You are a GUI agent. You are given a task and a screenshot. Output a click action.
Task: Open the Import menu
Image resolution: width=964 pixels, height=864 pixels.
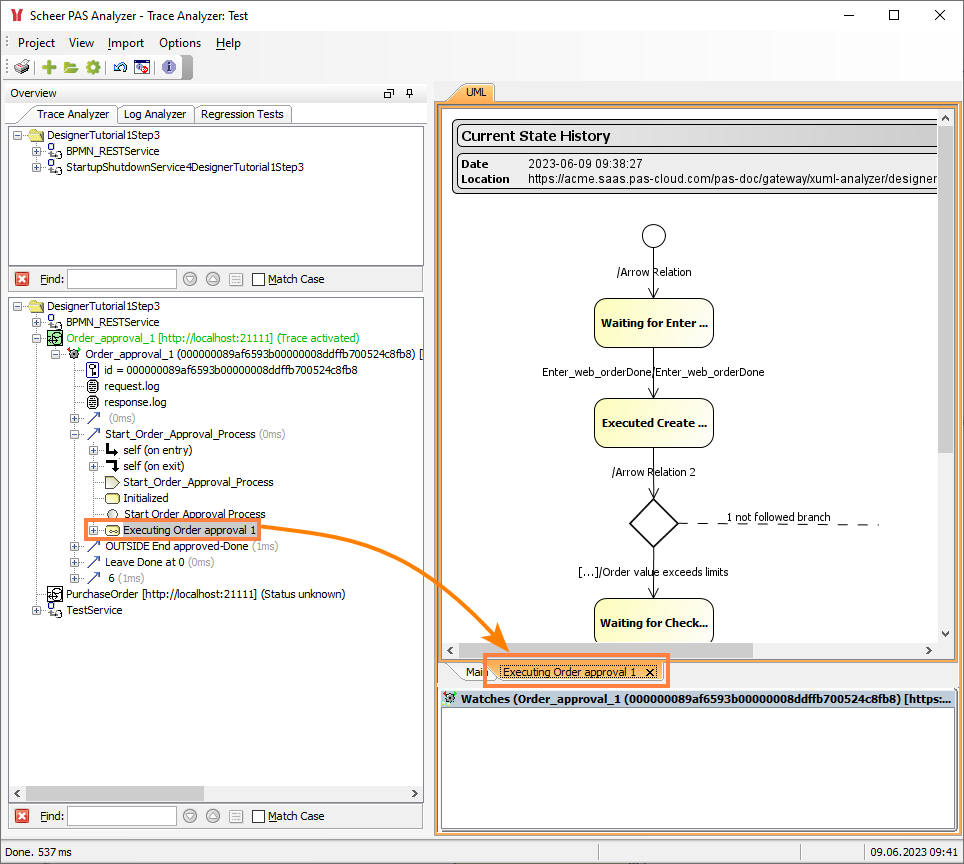click(x=126, y=43)
